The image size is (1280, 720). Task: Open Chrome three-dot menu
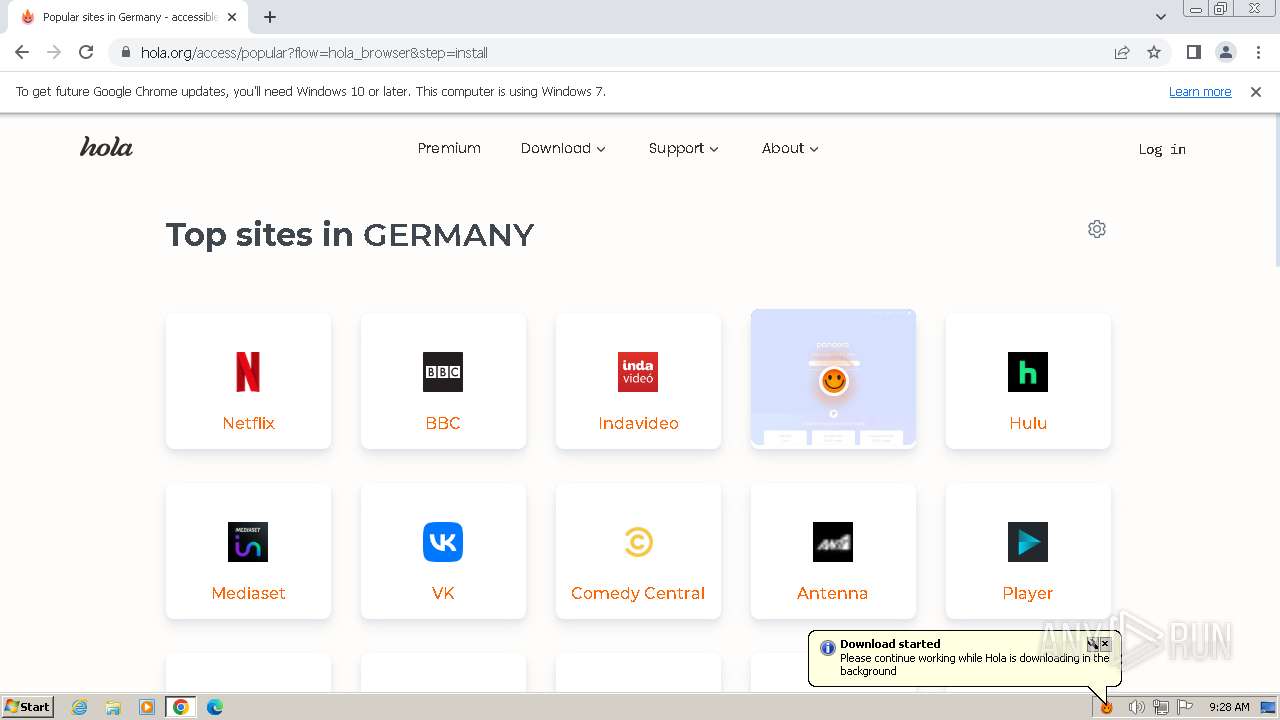click(x=1257, y=52)
